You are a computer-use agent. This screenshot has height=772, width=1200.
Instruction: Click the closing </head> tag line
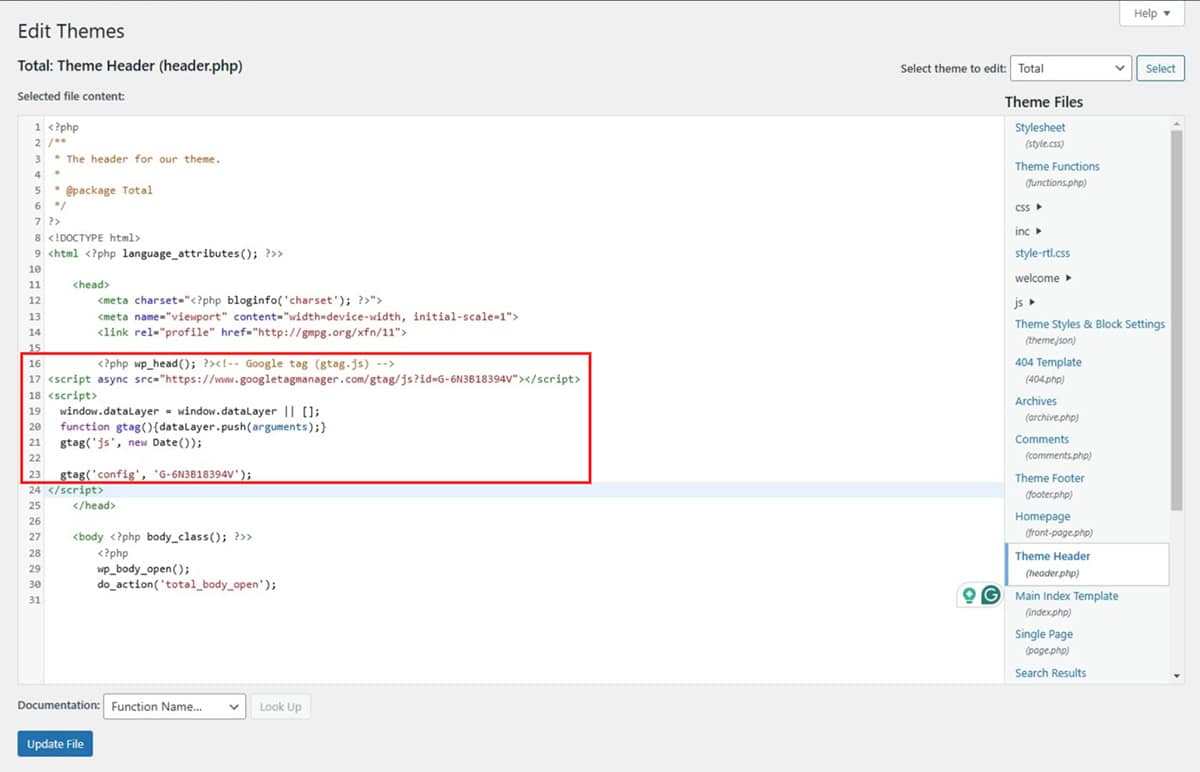(x=94, y=506)
